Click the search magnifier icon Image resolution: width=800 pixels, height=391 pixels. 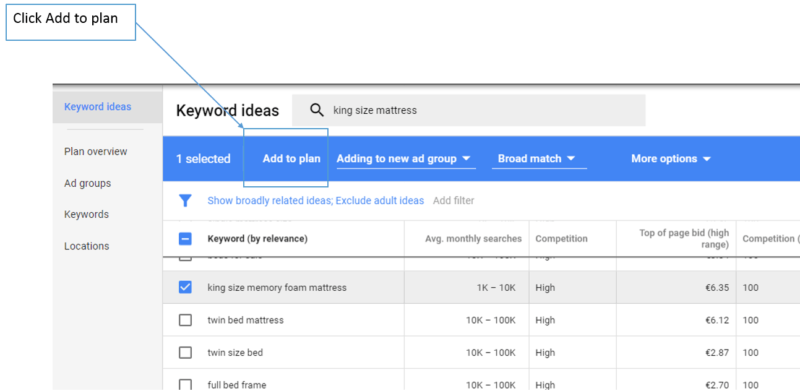click(x=317, y=110)
